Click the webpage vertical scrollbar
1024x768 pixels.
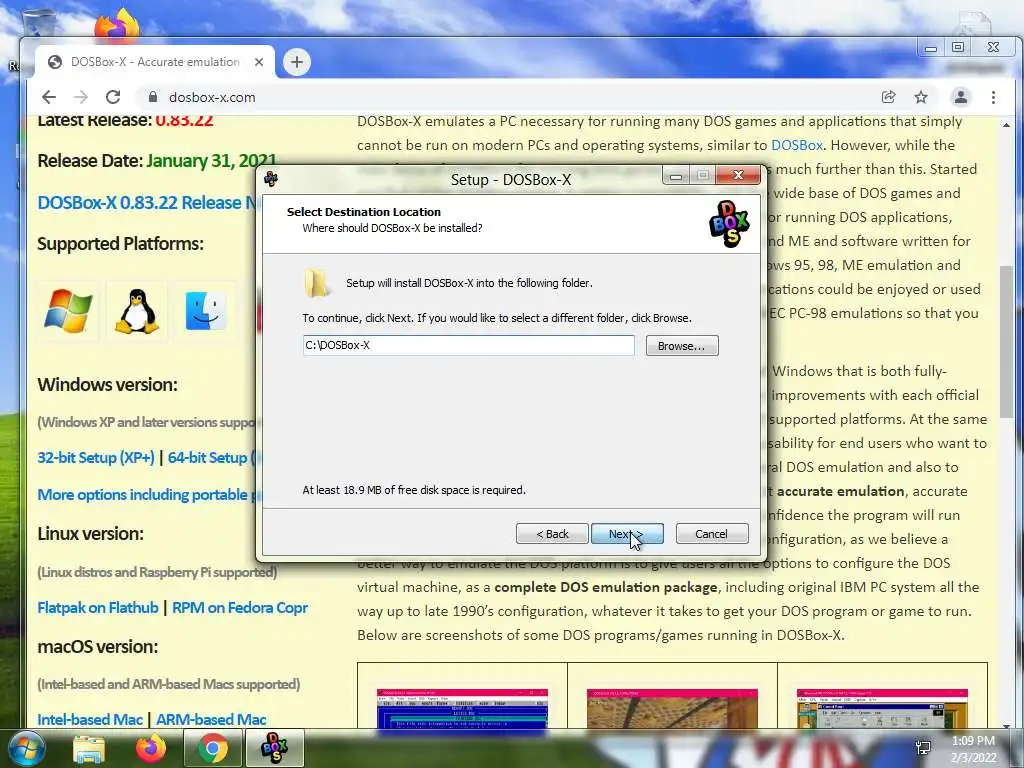pos(1006,342)
